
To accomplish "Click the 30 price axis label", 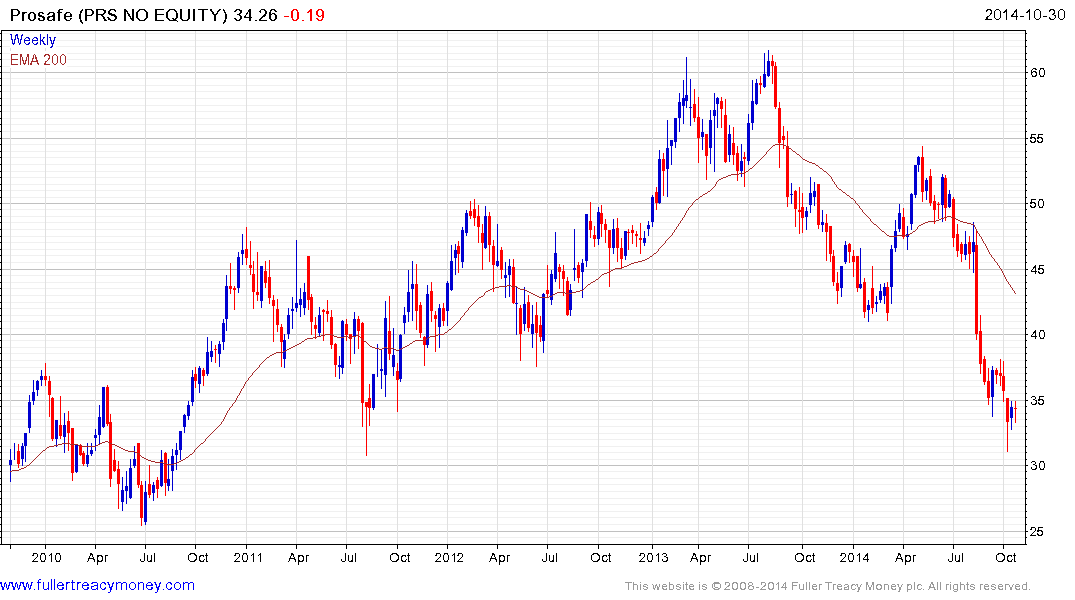I will pyautogui.click(x=1038, y=466).
